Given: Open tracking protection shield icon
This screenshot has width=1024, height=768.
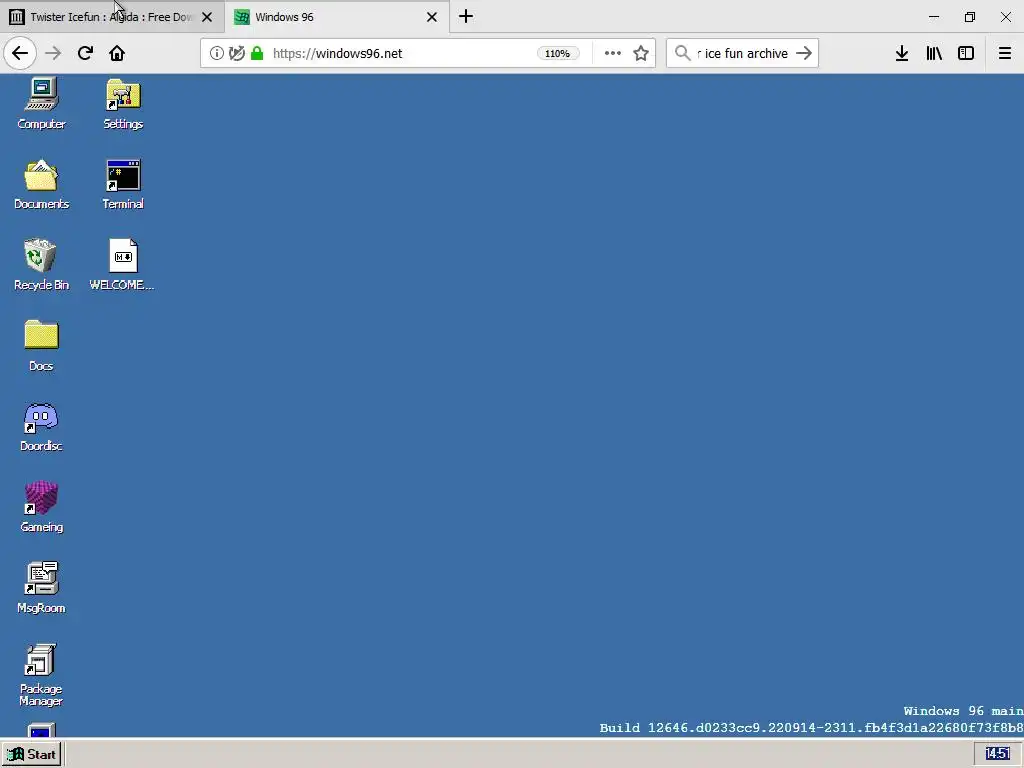Looking at the screenshot, I should 236,53.
